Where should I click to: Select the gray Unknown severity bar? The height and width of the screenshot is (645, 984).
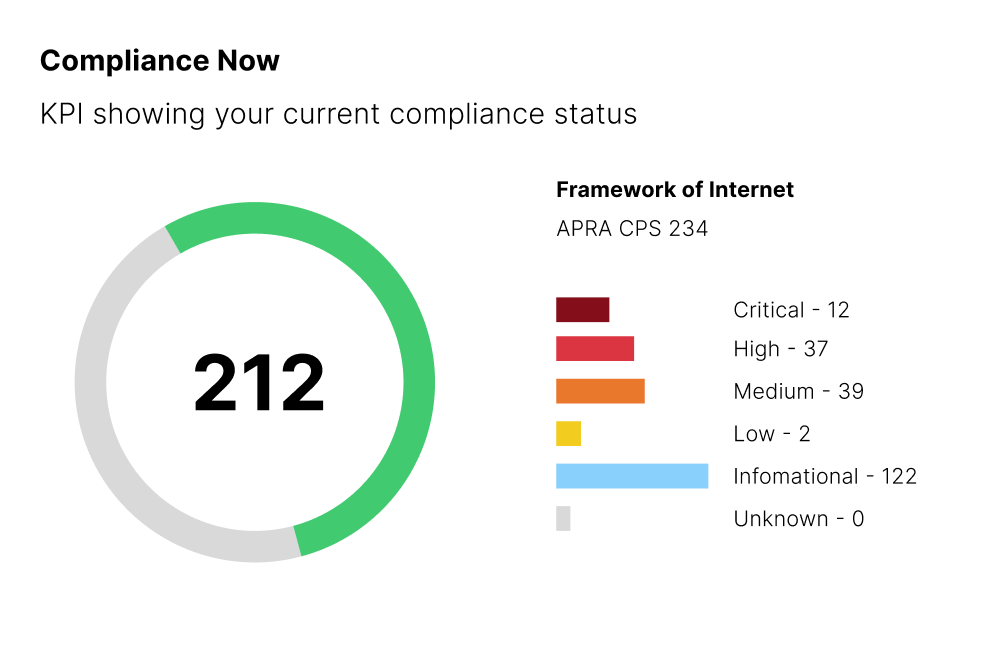(x=563, y=518)
